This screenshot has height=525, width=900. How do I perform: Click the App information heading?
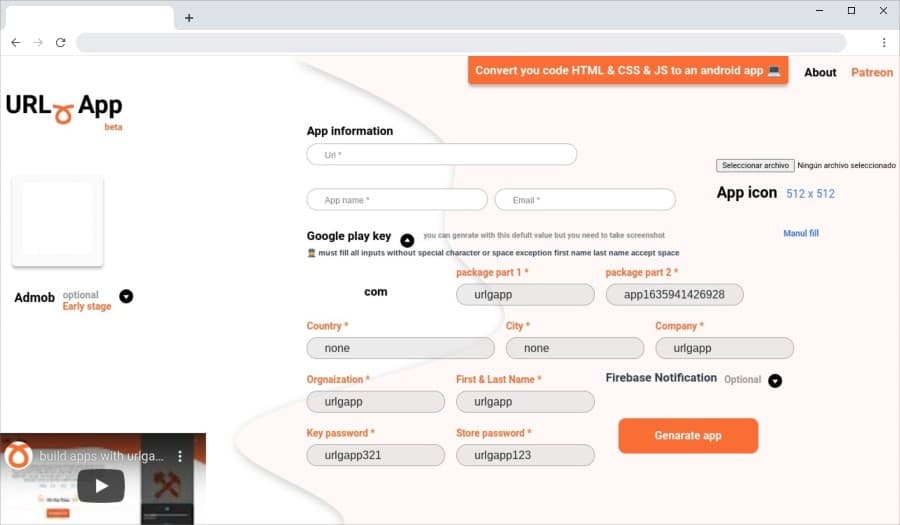350,131
